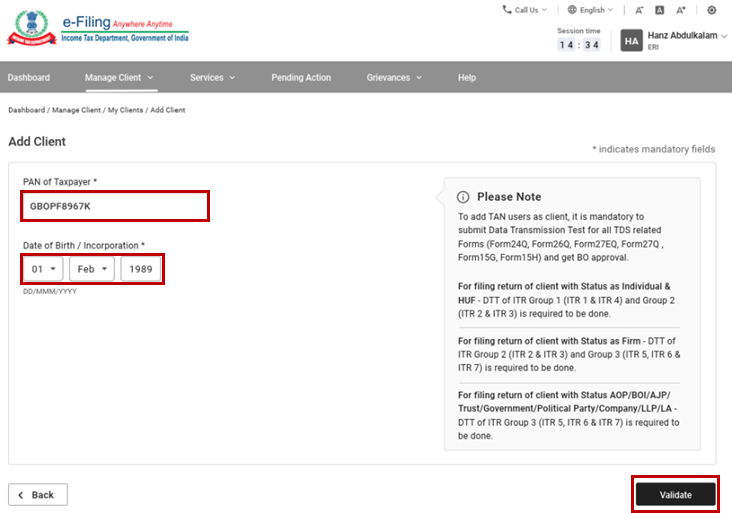Screen dimensions: 732x513
Task: Open the Manage Client menu
Action: (119, 77)
